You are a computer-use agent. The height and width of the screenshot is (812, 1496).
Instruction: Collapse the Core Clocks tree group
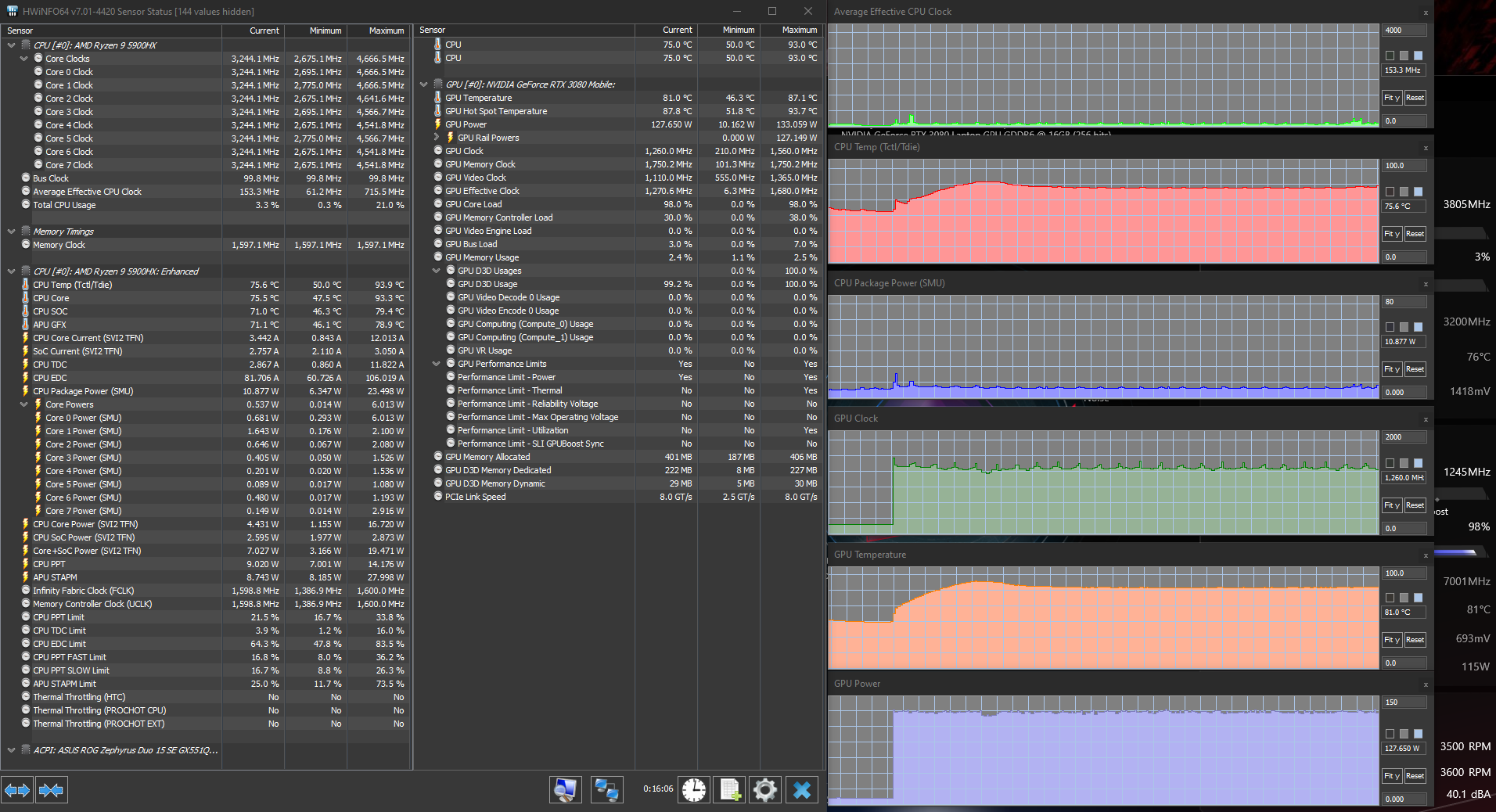[24, 59]
